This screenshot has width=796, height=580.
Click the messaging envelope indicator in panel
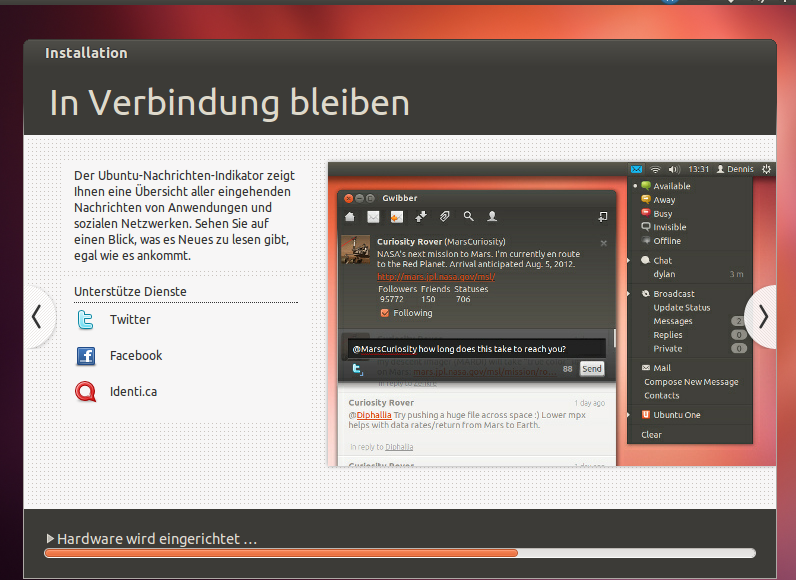click(x=636, y=169)
